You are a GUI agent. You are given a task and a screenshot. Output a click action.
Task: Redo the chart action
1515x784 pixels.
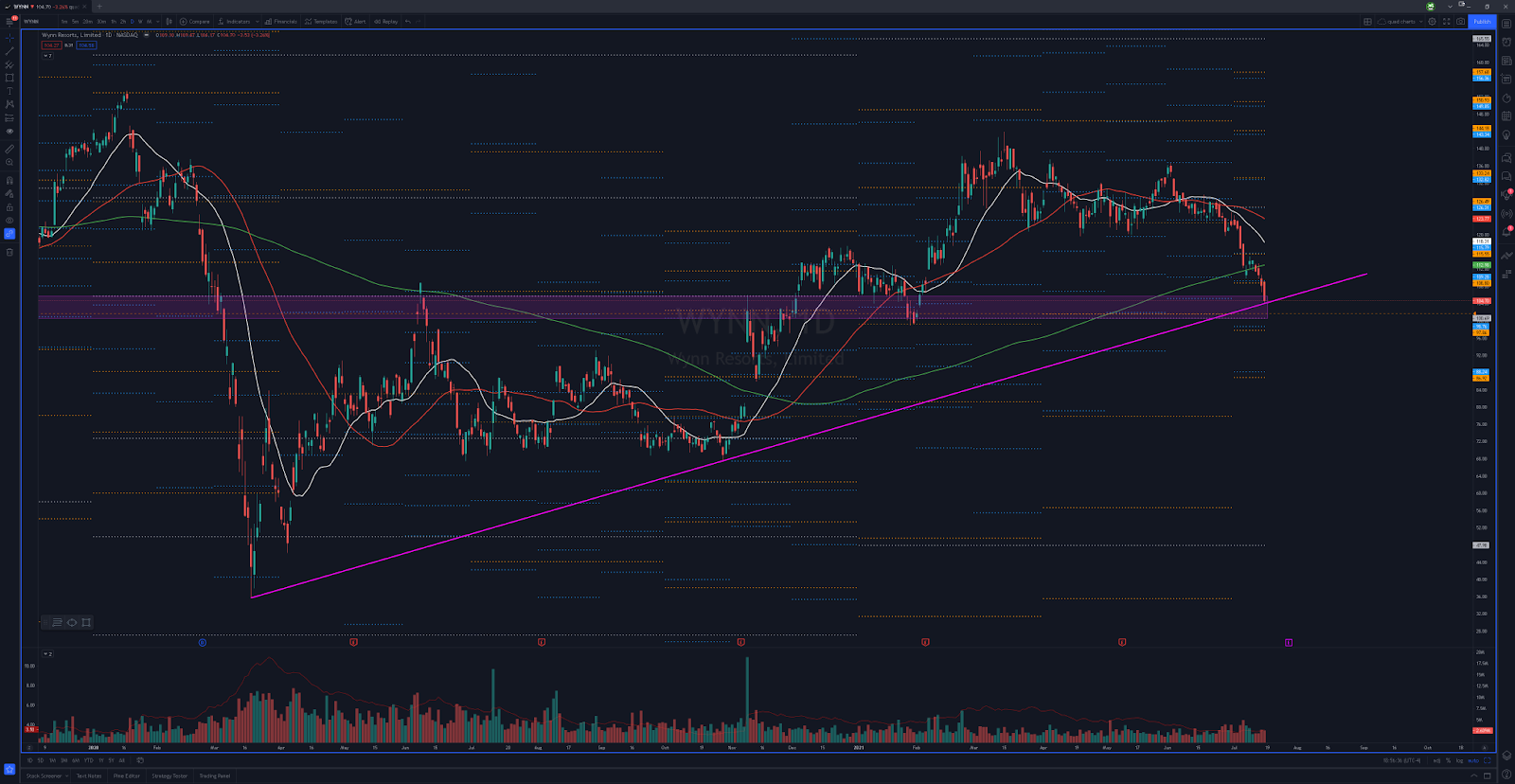(x=419, y=22)
